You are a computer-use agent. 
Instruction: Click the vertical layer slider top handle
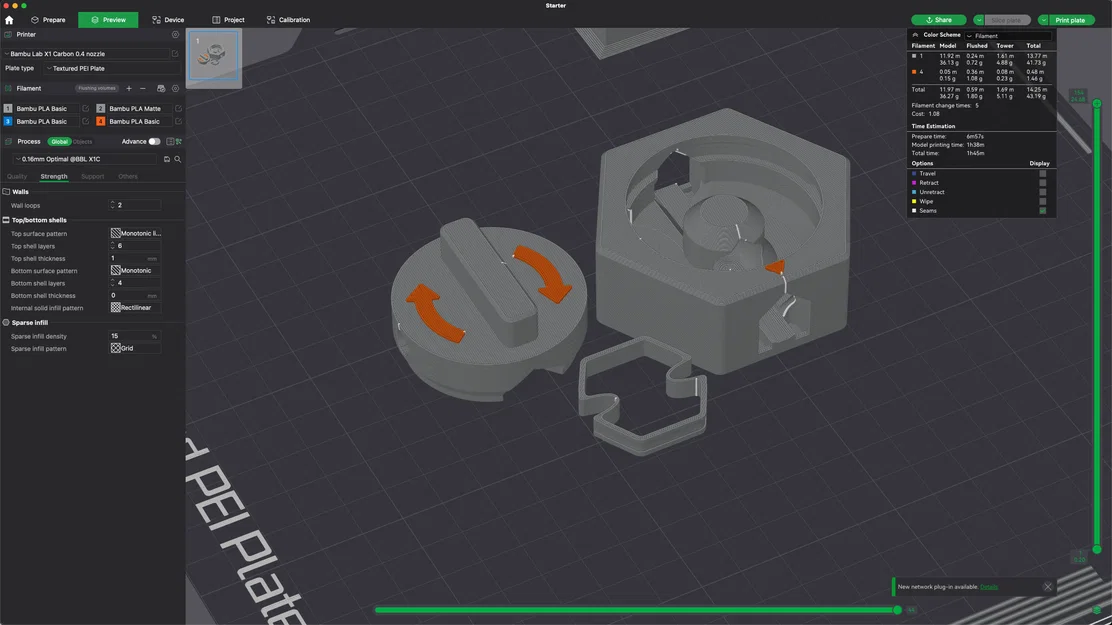[1096, 104]
